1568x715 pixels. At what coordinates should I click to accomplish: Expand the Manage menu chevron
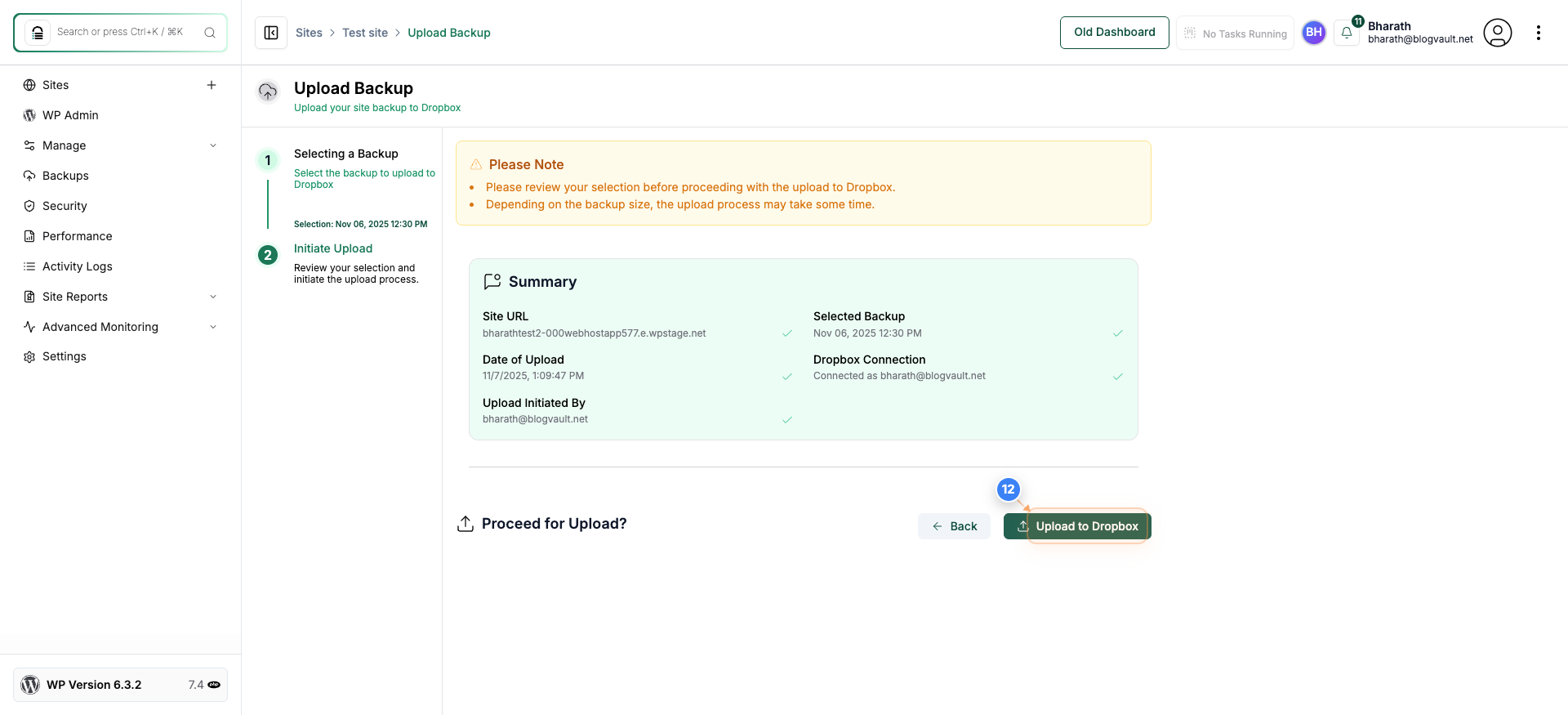tap(213, 145)
